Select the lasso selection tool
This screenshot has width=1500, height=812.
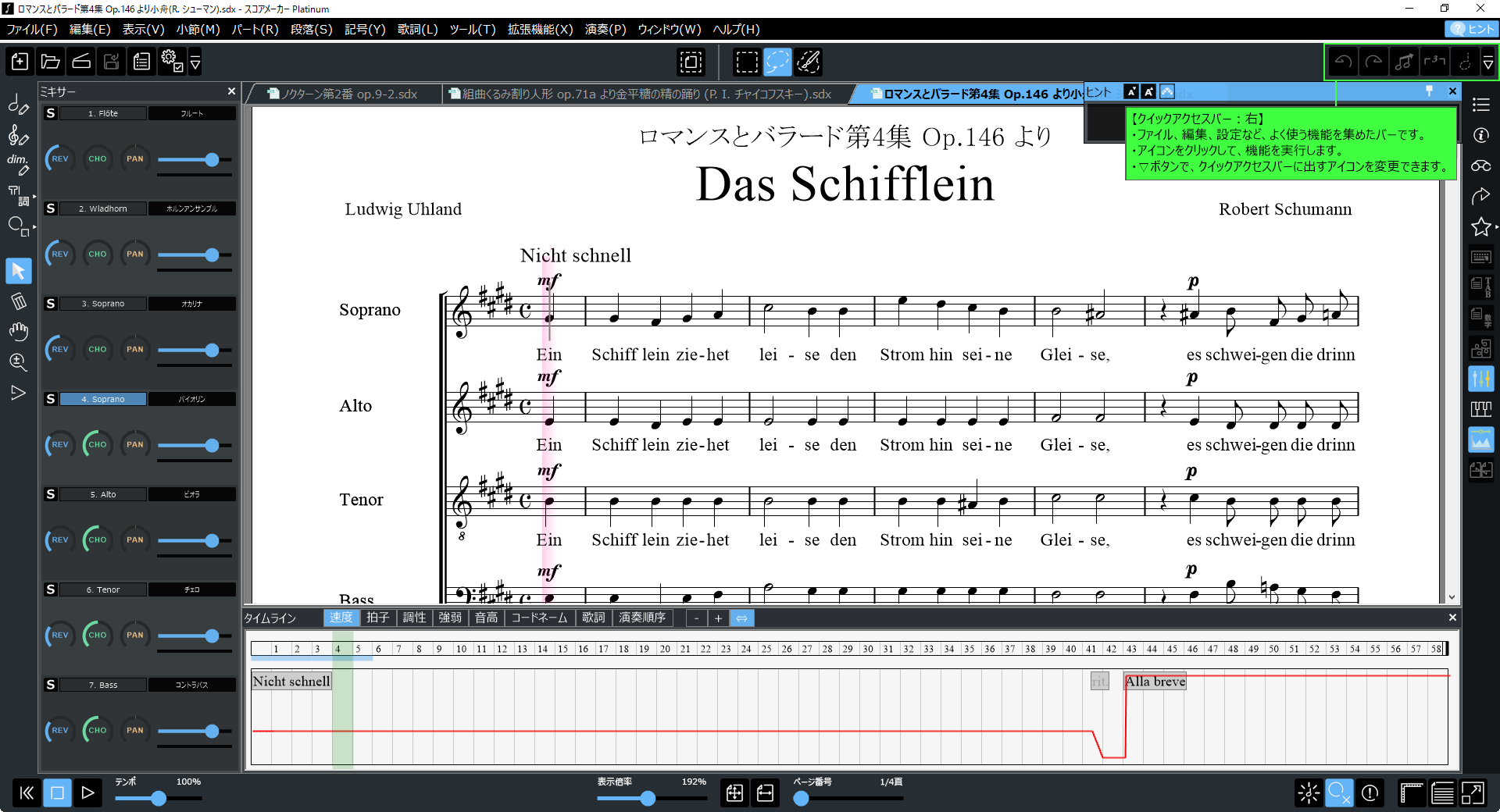777,62
